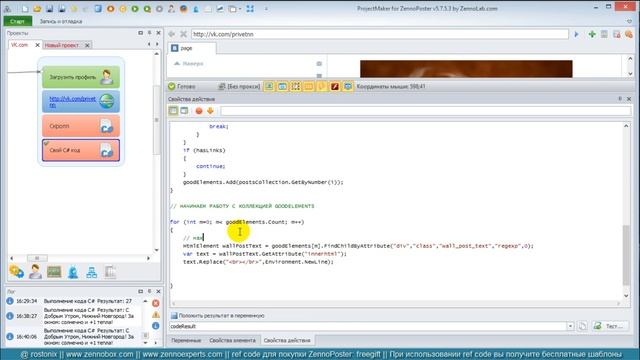Click the browser stop X icon

click(x=184, y=34)
